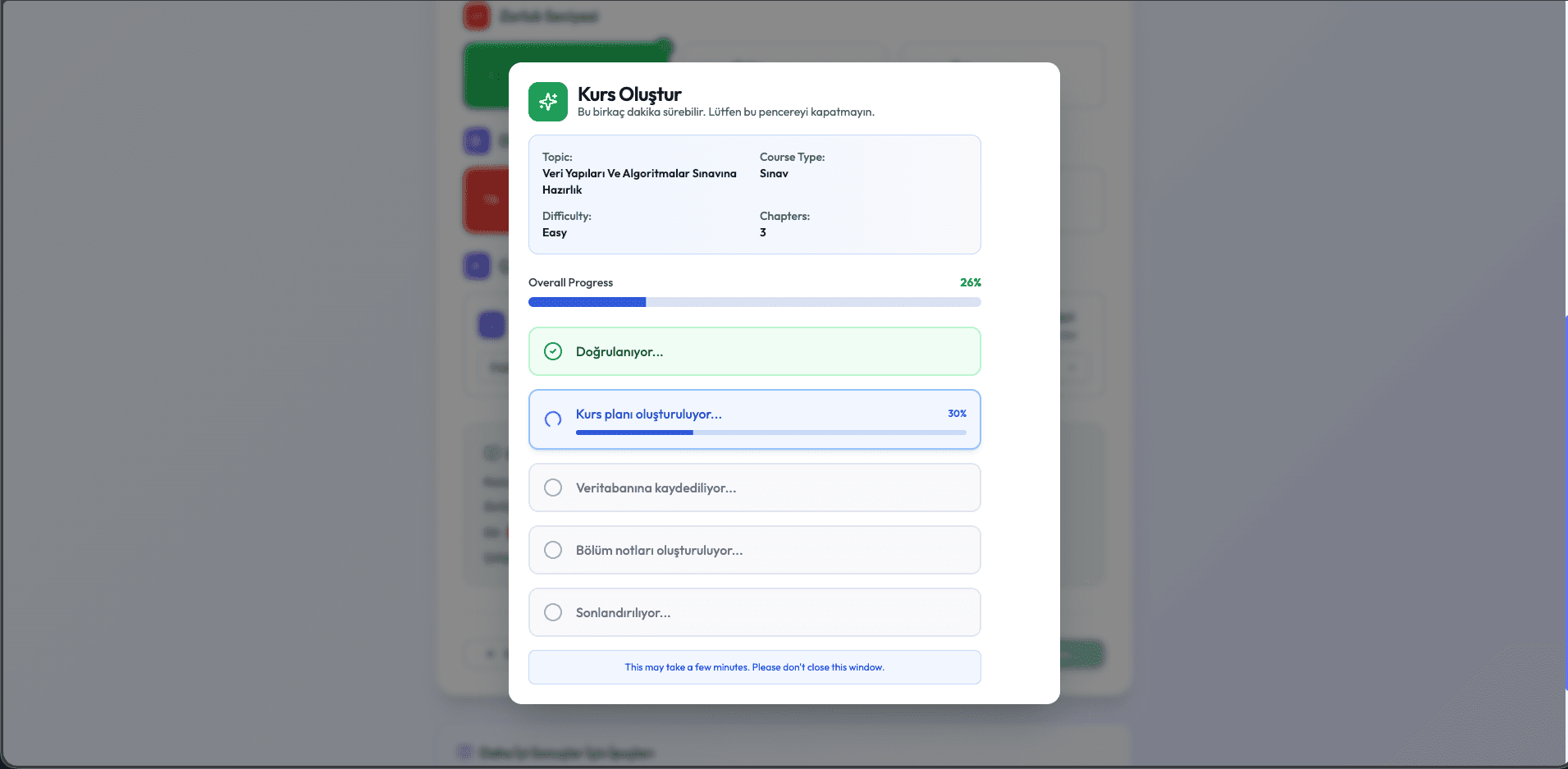Click the Kurs planı step progress bar

(x=770, y=433)
